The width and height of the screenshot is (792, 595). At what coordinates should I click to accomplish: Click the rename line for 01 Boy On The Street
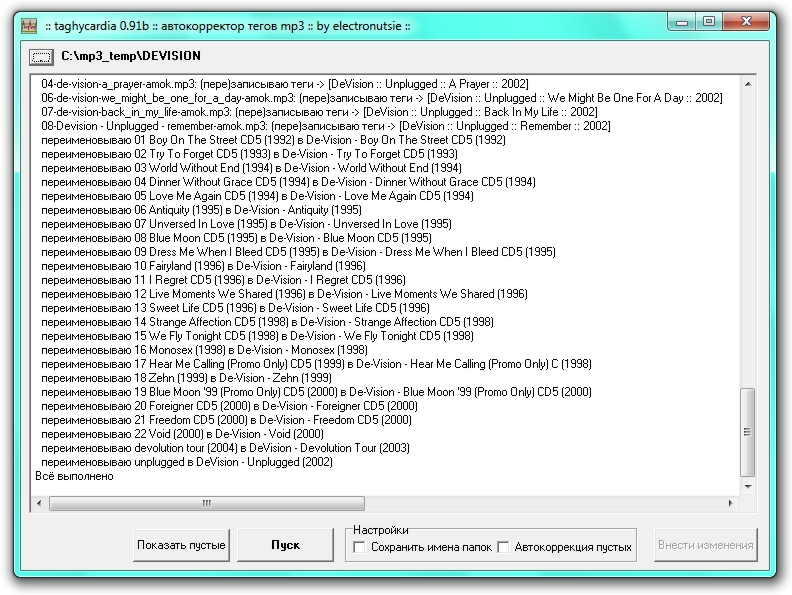click(273, 140)
